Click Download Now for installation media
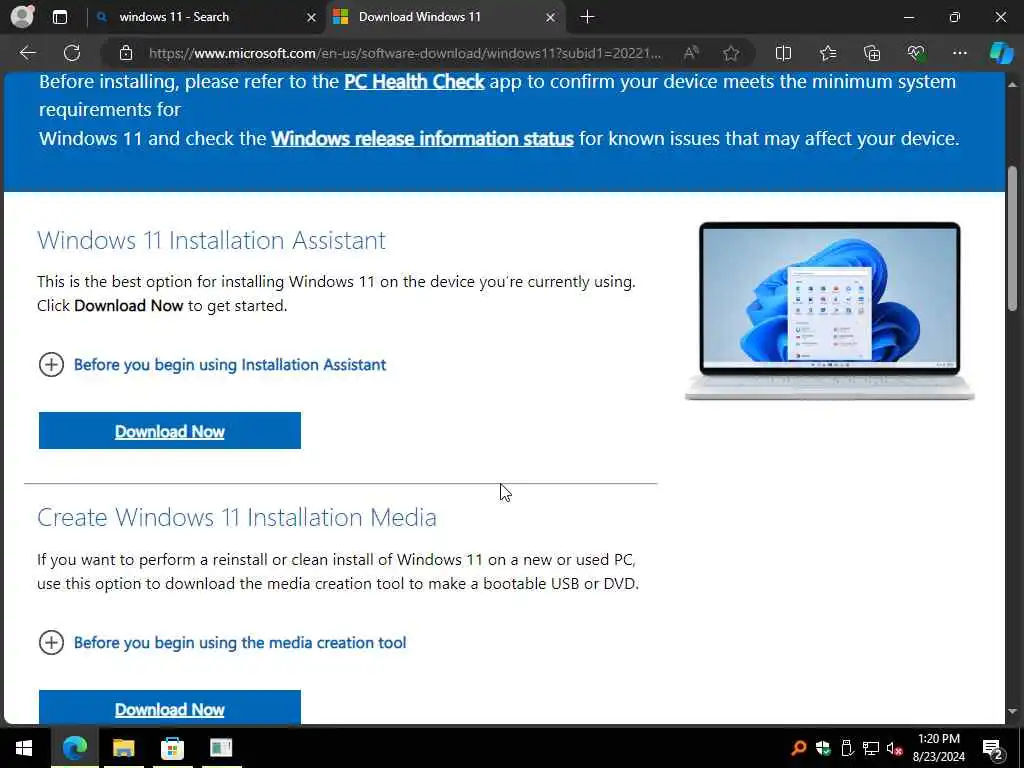The image size is (1024, 768). tap(170, 708)
